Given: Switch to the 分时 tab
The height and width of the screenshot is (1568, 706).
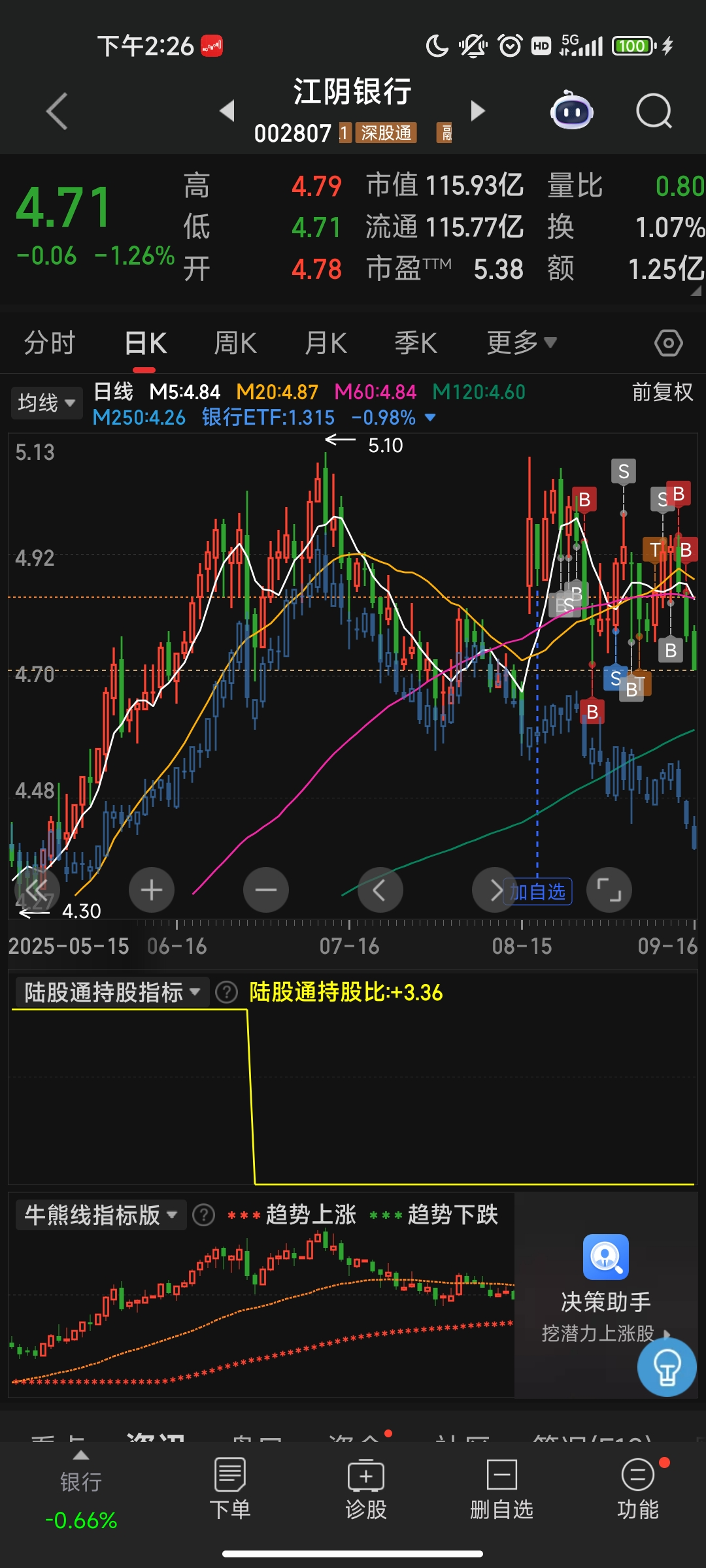Looking at the screenshot, I should [x=50, y=343].
